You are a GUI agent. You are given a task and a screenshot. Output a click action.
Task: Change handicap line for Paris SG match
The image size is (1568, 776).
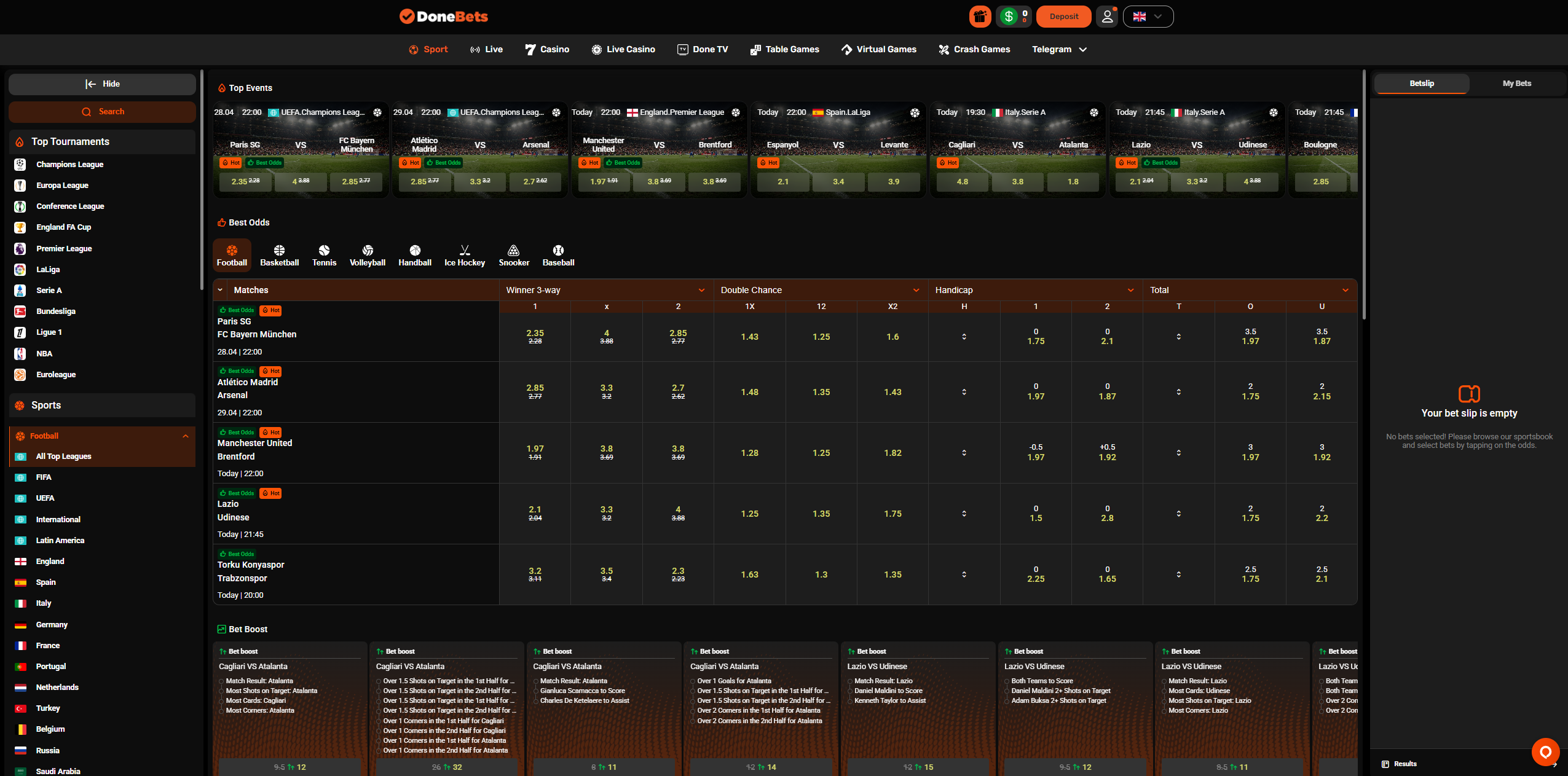pyautogui.click(x=964, y=337)
